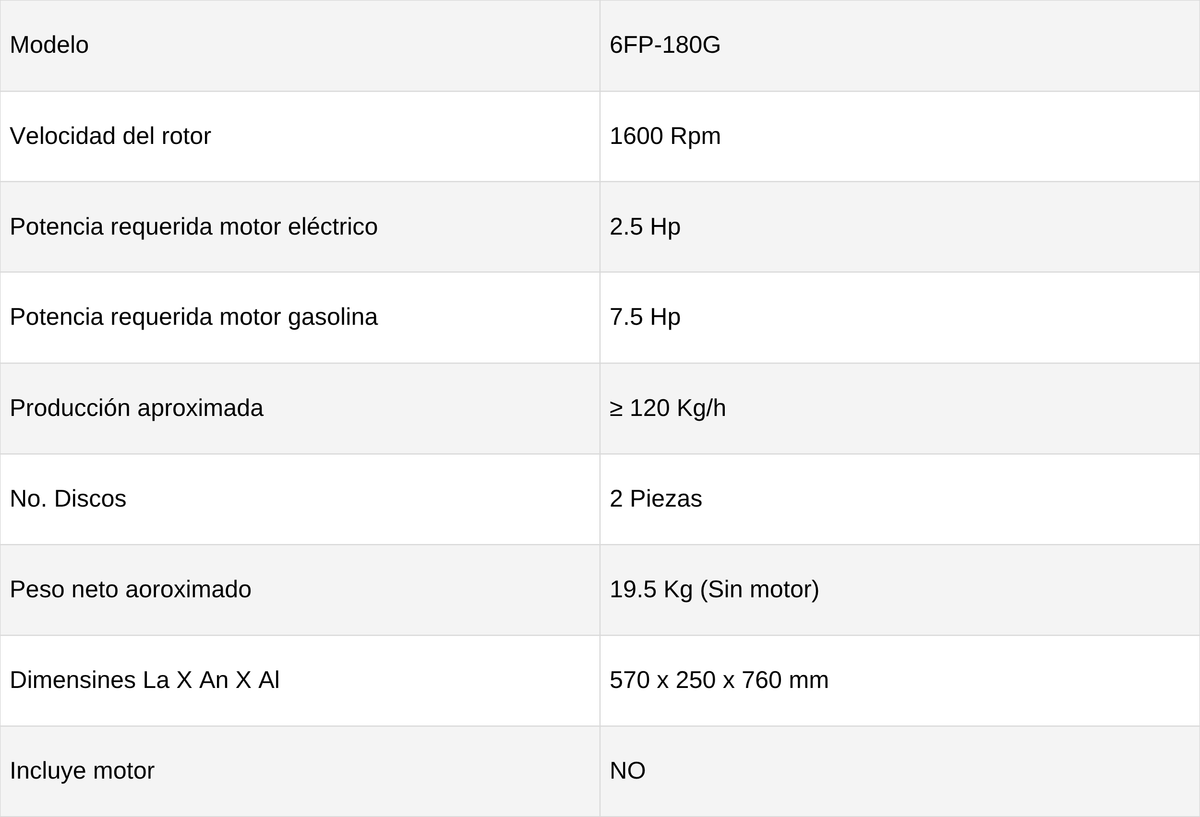1200x817 pixels.
Task: Click Dimensines La X An X Al label
Action: coord(144,681)
